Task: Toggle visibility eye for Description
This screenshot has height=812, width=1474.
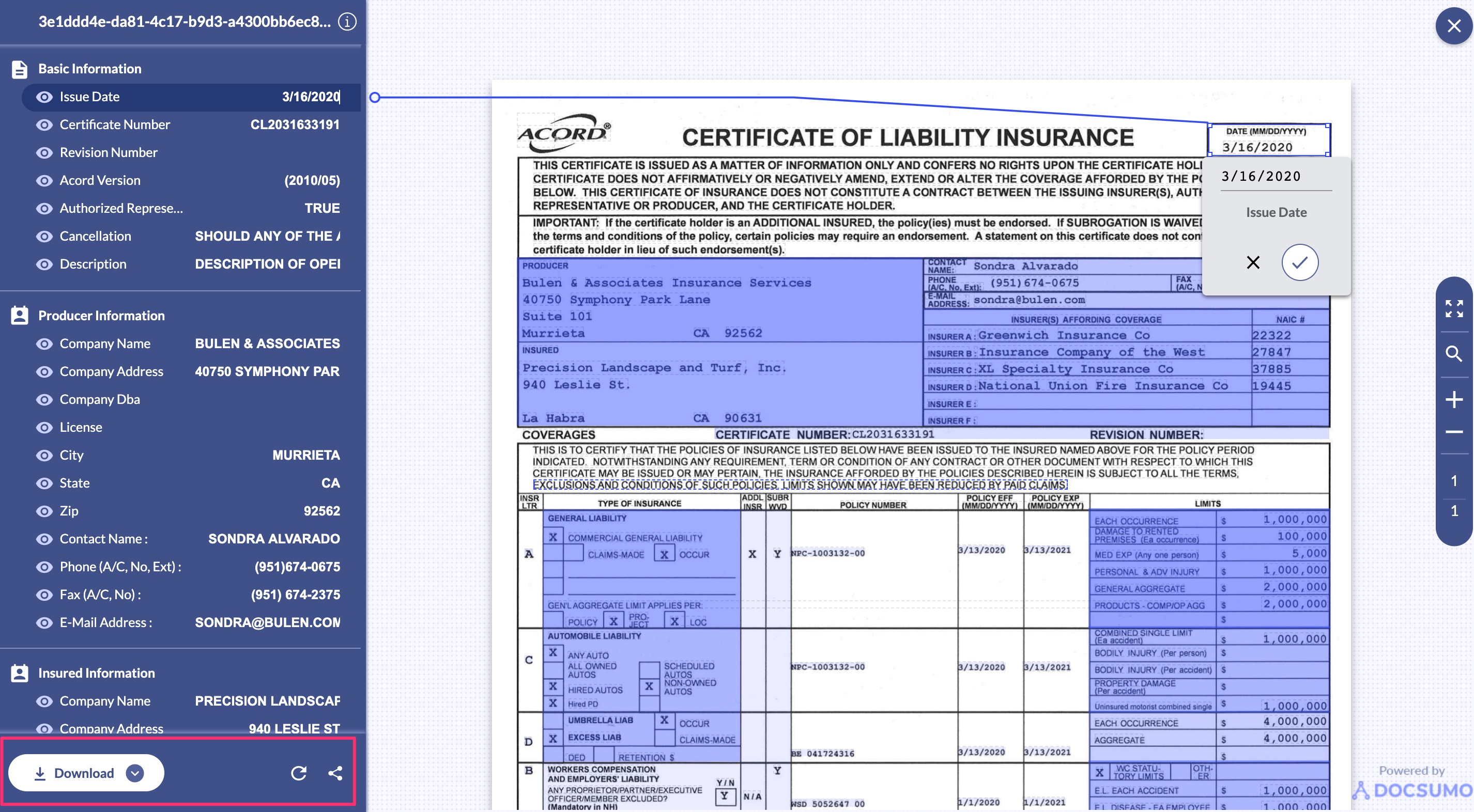Action: (44, 264)
